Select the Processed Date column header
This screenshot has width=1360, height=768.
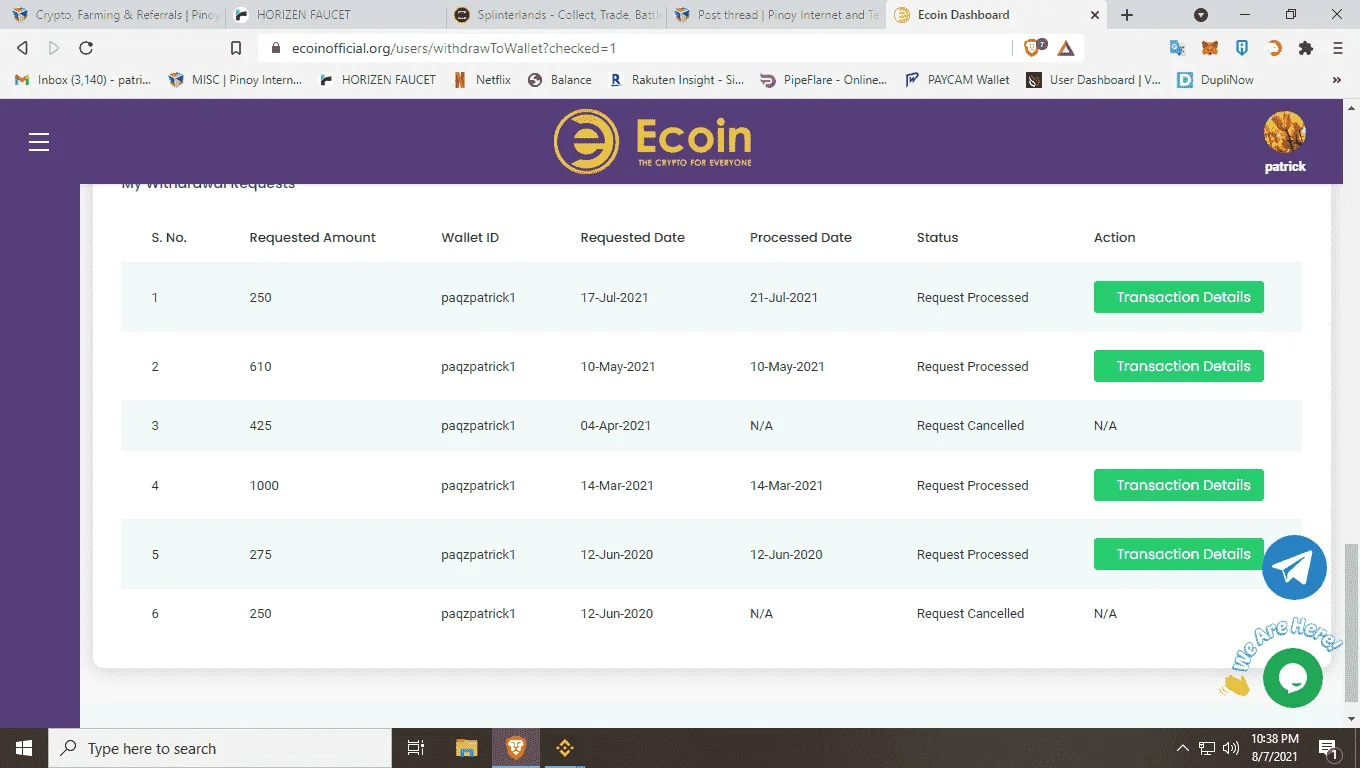point(800,237)
